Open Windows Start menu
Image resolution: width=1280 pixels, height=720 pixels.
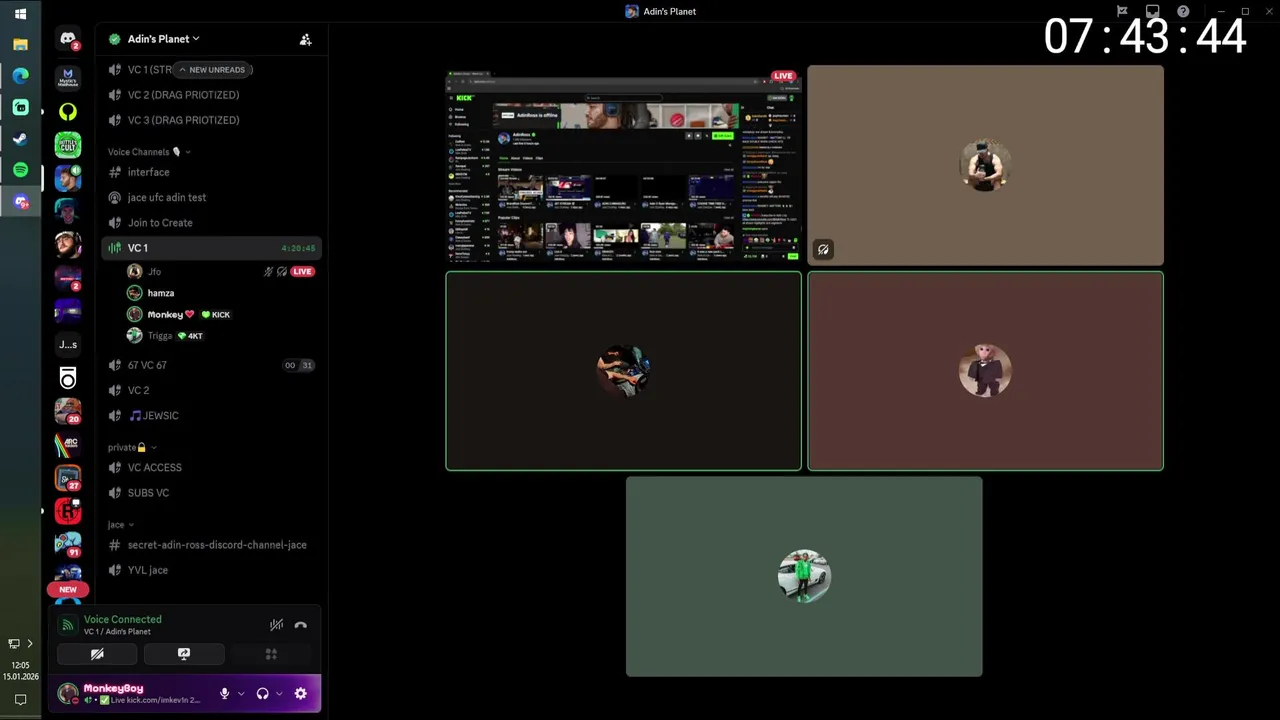click(x=20, y=14)
